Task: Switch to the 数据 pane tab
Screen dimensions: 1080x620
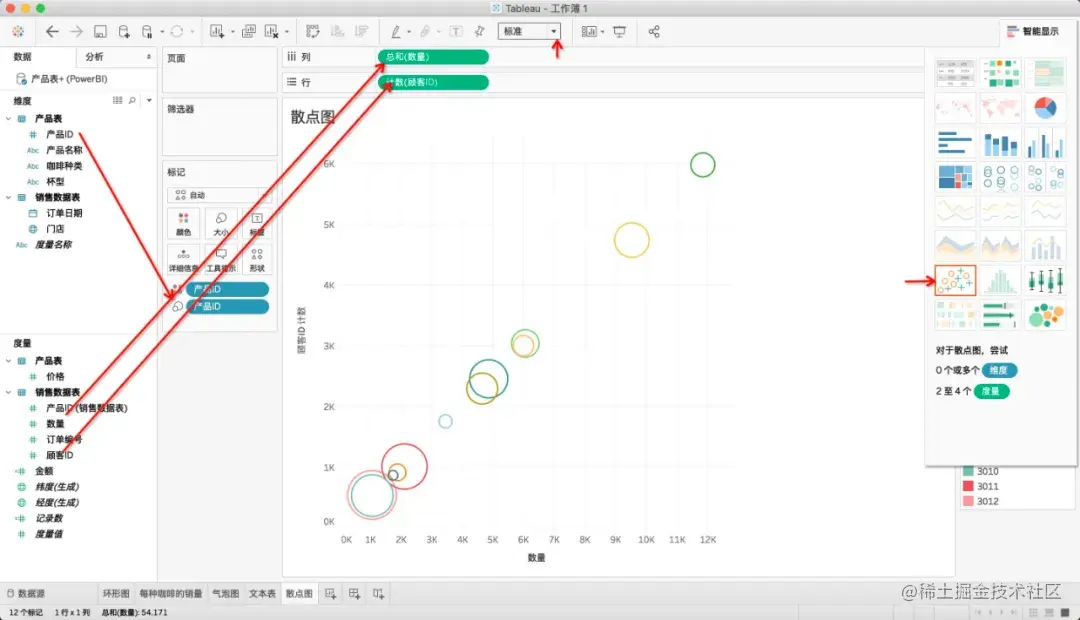Action: click(x=23, y=56)
